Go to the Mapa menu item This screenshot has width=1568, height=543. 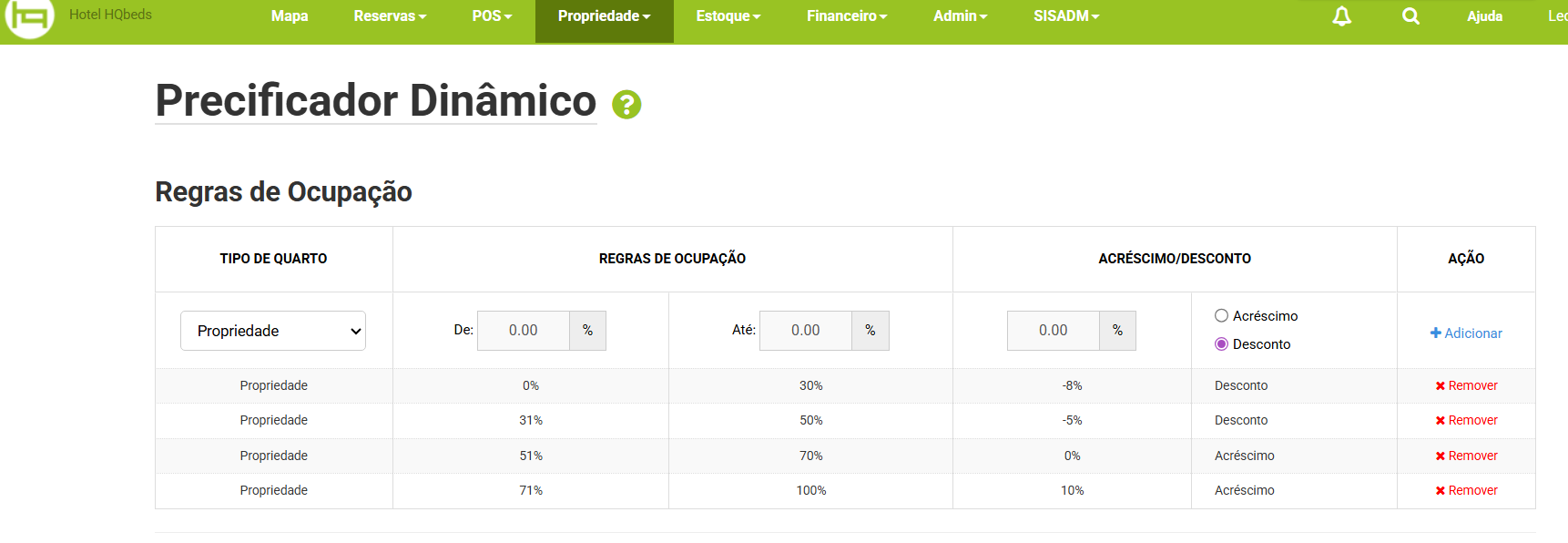(x=290, y=16)
